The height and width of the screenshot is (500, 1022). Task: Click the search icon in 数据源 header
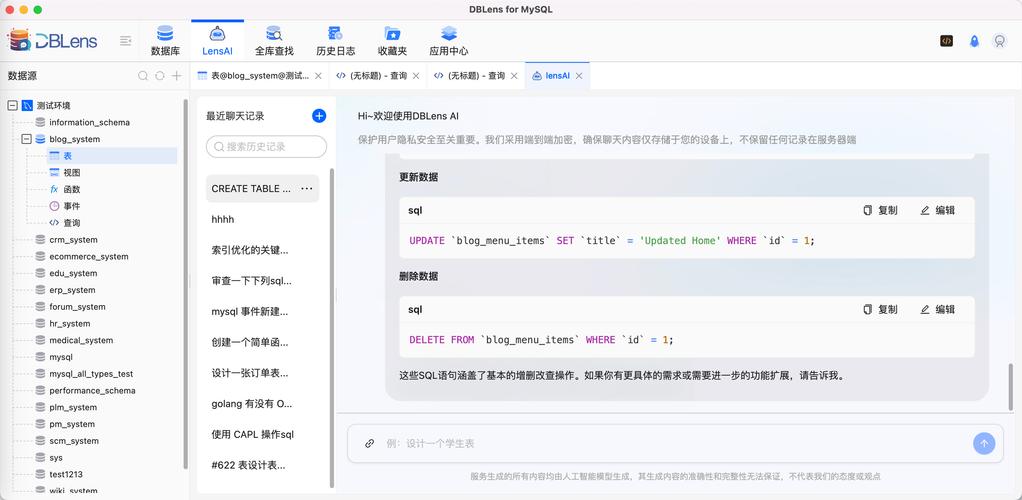(143, 76)
